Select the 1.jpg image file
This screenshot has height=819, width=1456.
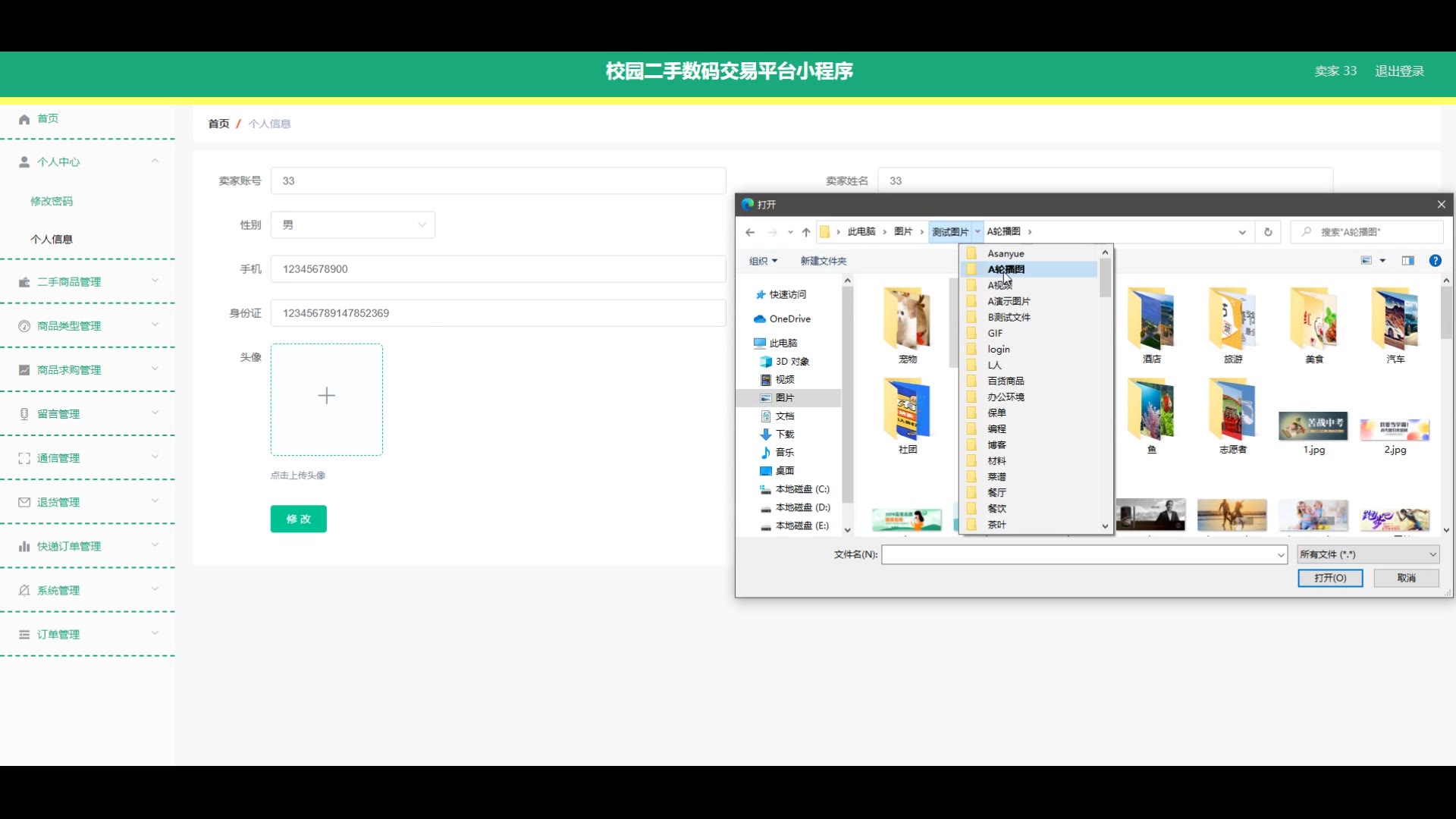tap(1313, 433)
